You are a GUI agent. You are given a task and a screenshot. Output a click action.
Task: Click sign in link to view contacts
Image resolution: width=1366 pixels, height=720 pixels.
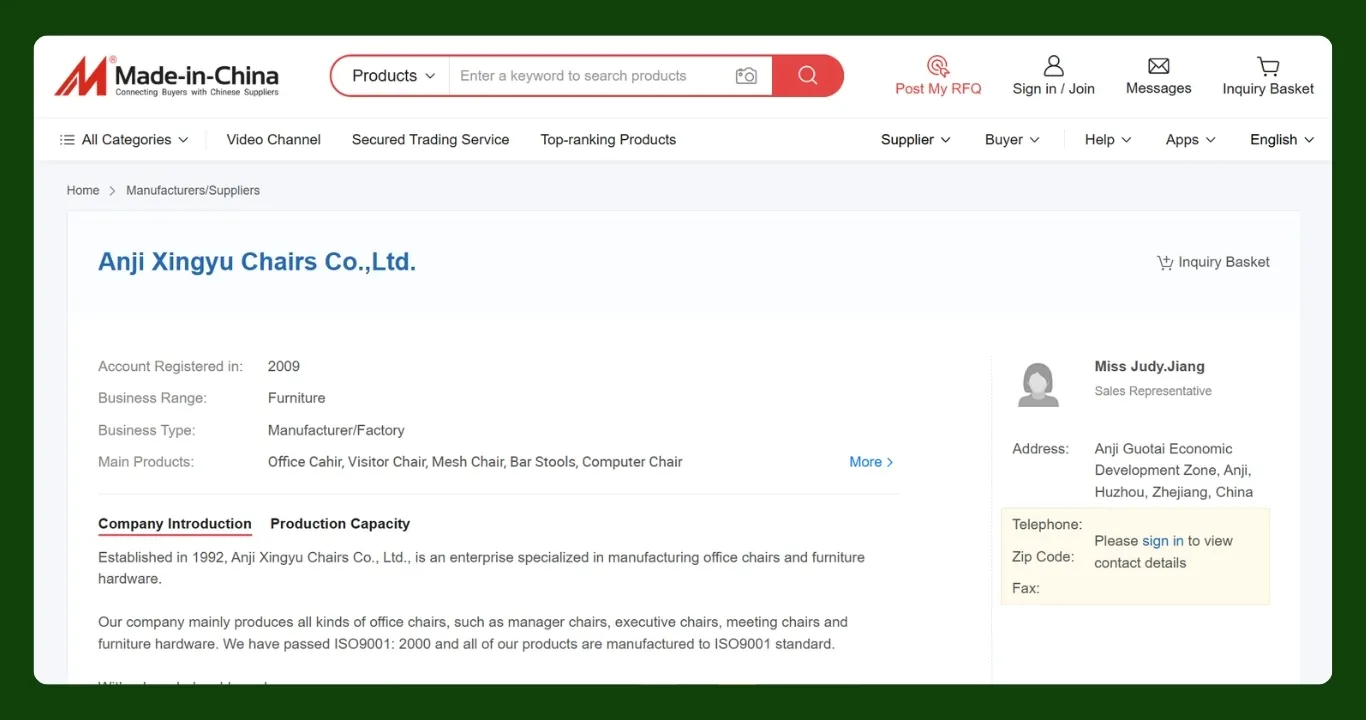tap(1163, 541)
